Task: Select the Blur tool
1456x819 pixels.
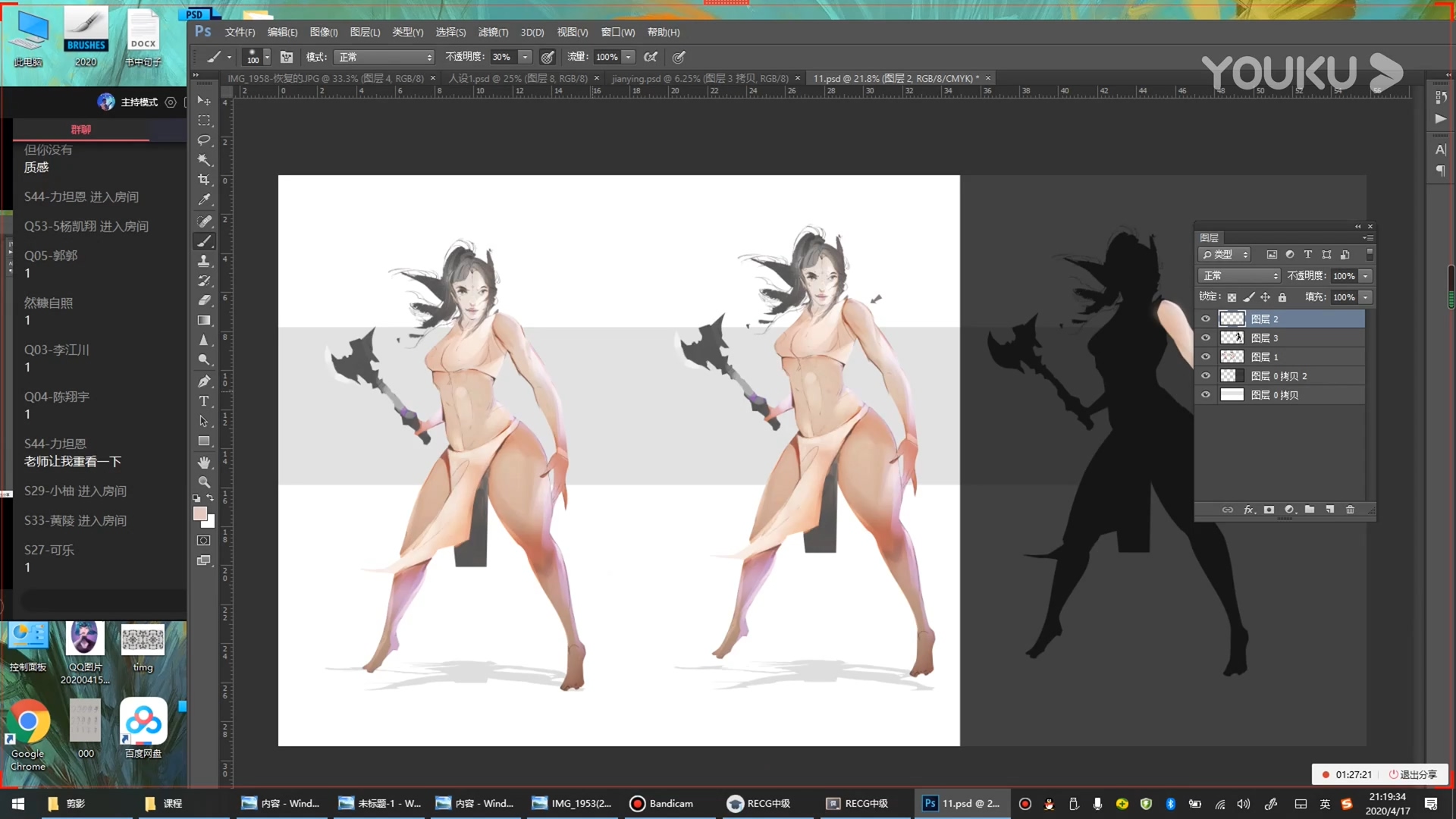Action: (204, 340)
